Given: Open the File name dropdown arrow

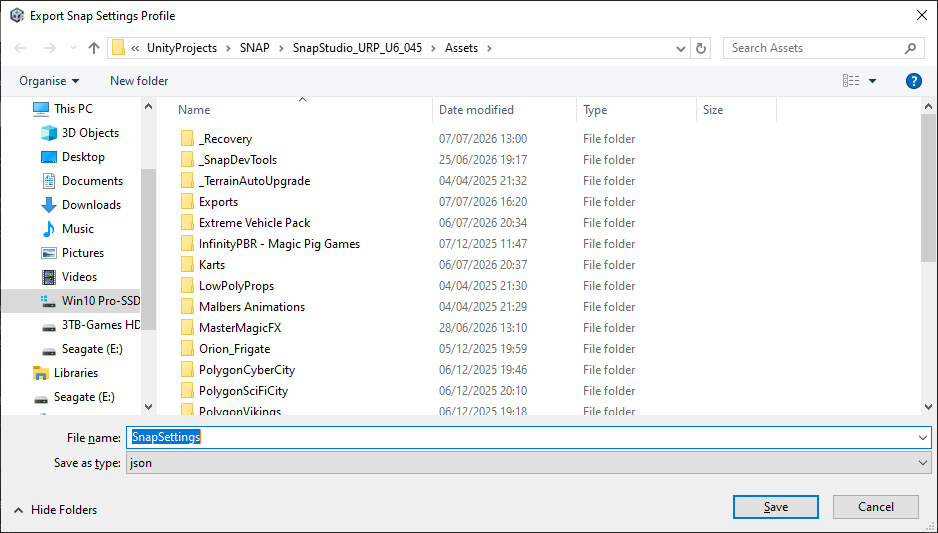Looking at the screenshot, I should point(922,438).
